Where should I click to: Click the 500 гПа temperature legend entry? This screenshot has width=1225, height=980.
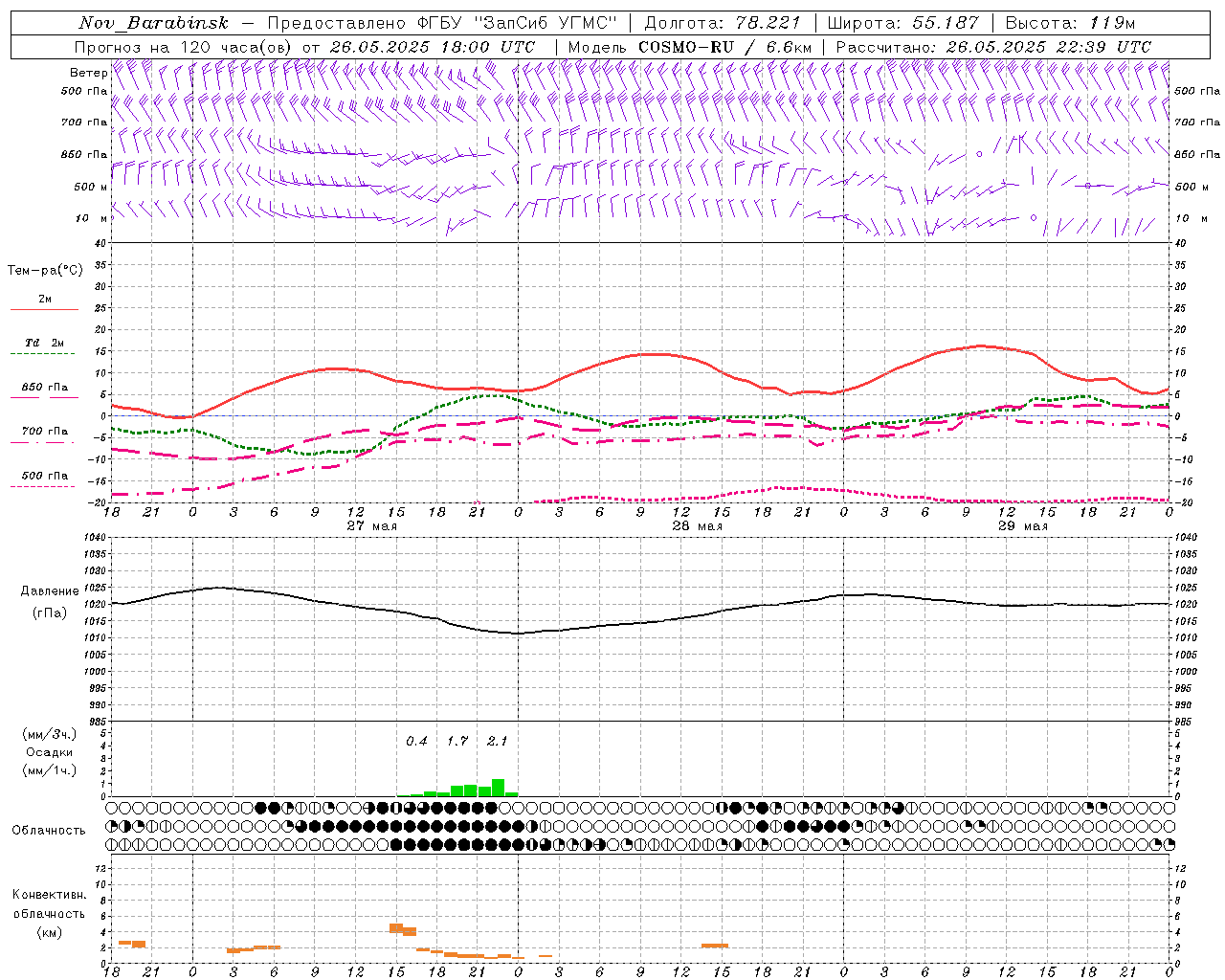click(x=44, y=477)
